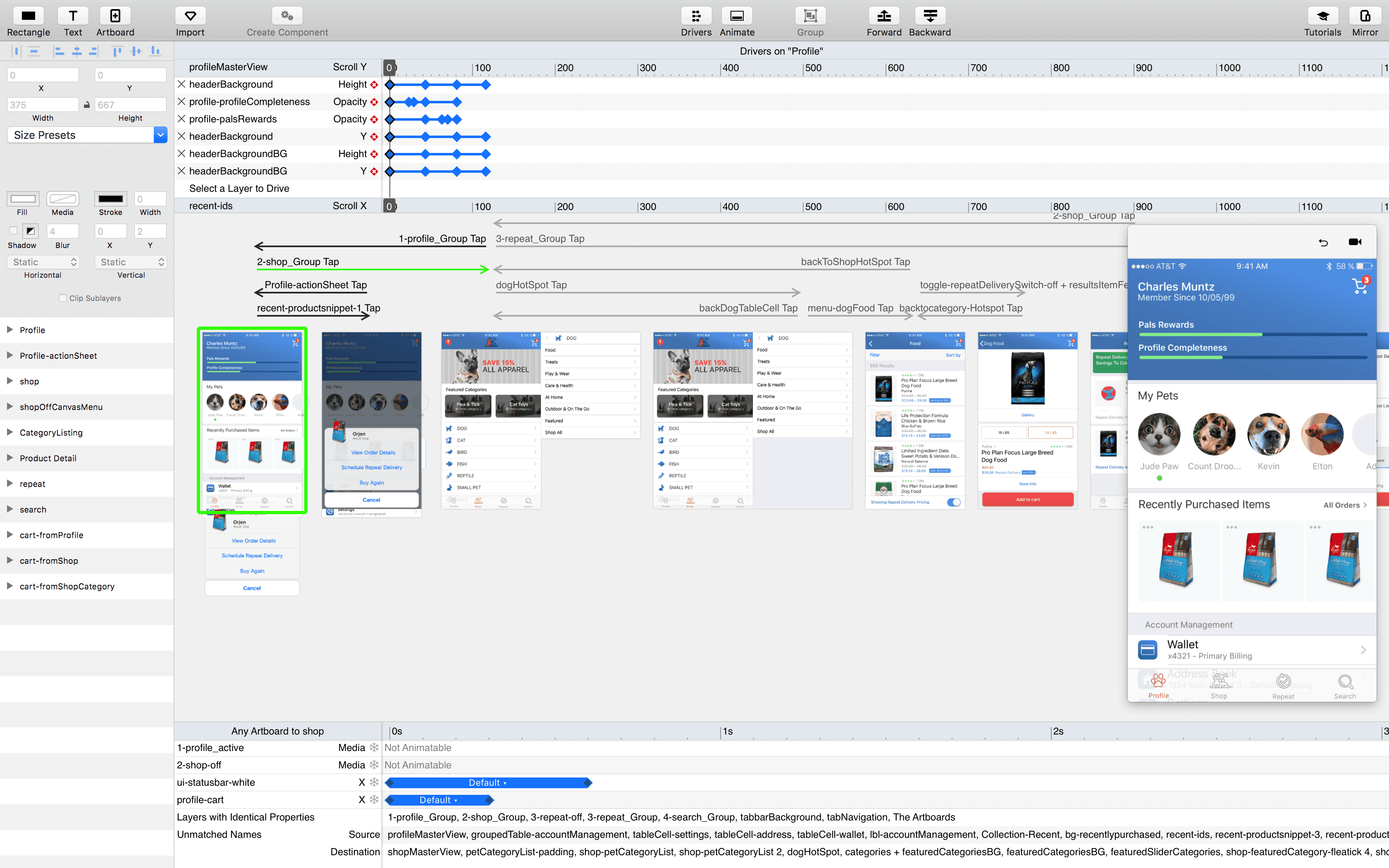Open the Stroke color swatch
The width and height of the screenshot is (1389, 868).
[x=111, y=199]
